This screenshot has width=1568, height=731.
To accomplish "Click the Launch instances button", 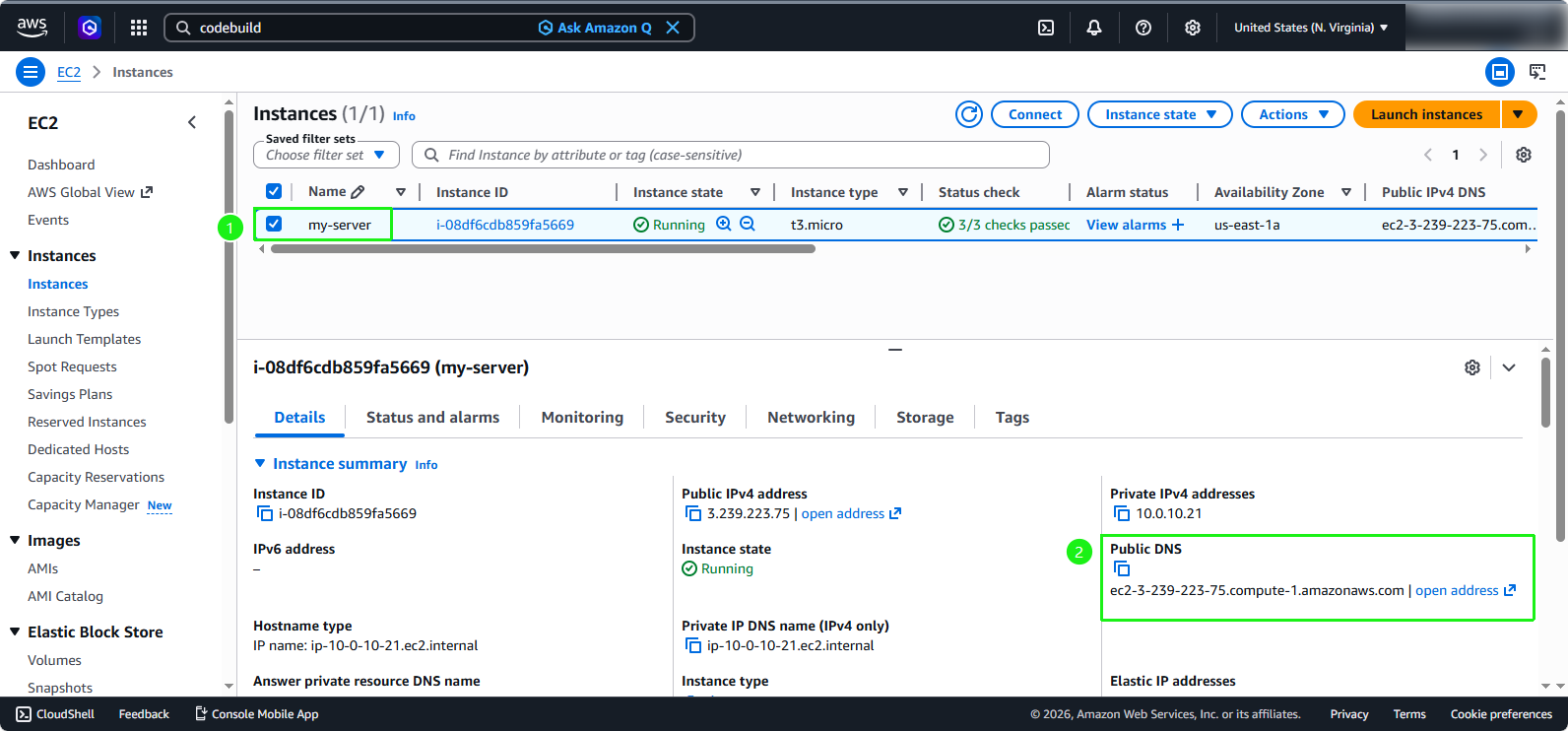I will coord(1426,114).
